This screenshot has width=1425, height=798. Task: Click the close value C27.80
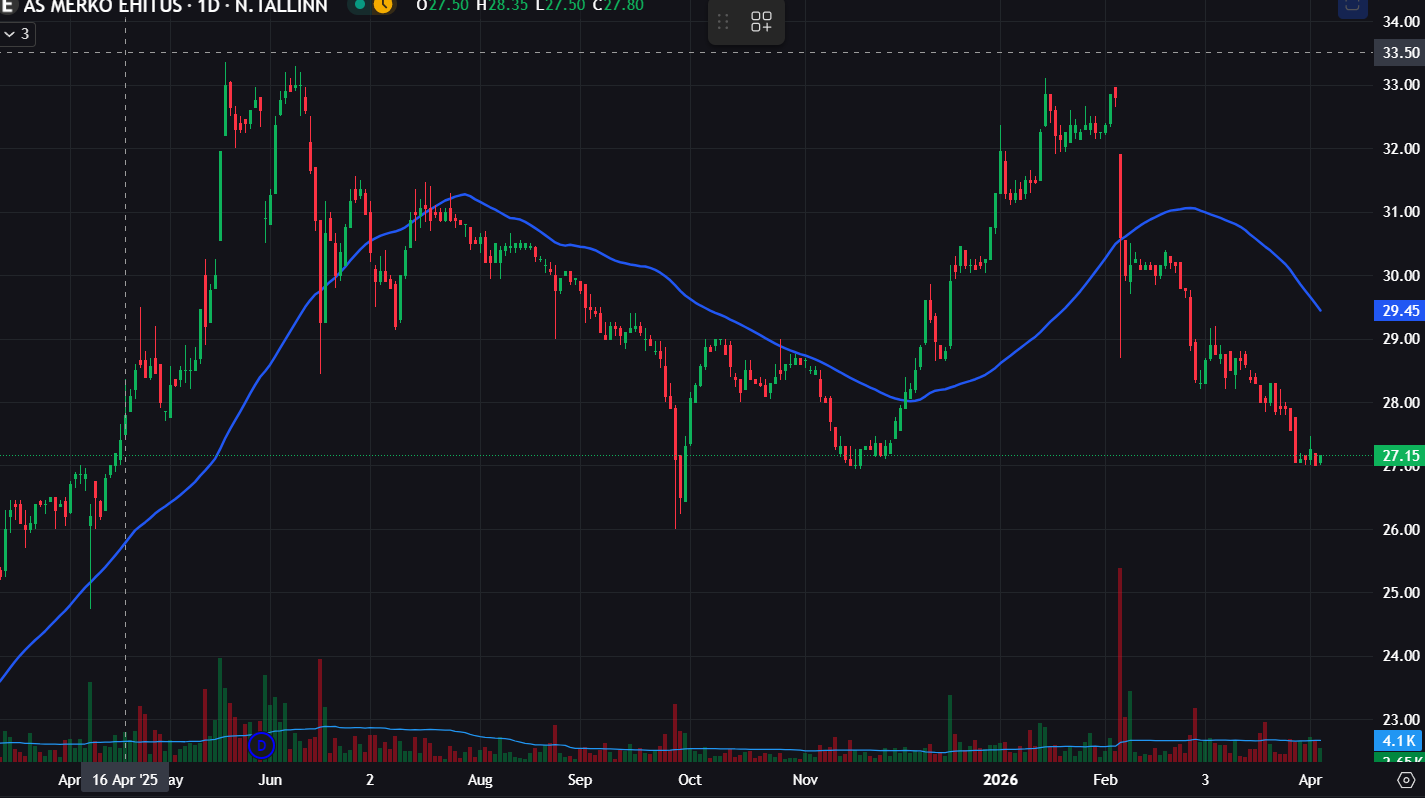(617, 5)
